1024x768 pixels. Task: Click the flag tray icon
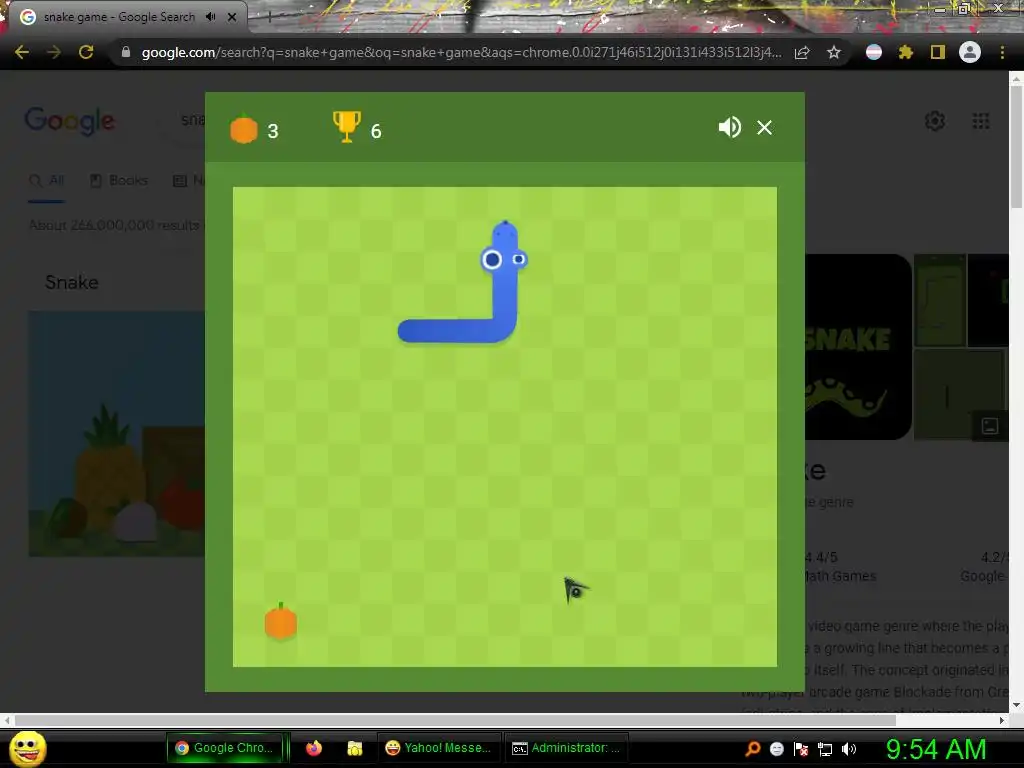(801, 749)
